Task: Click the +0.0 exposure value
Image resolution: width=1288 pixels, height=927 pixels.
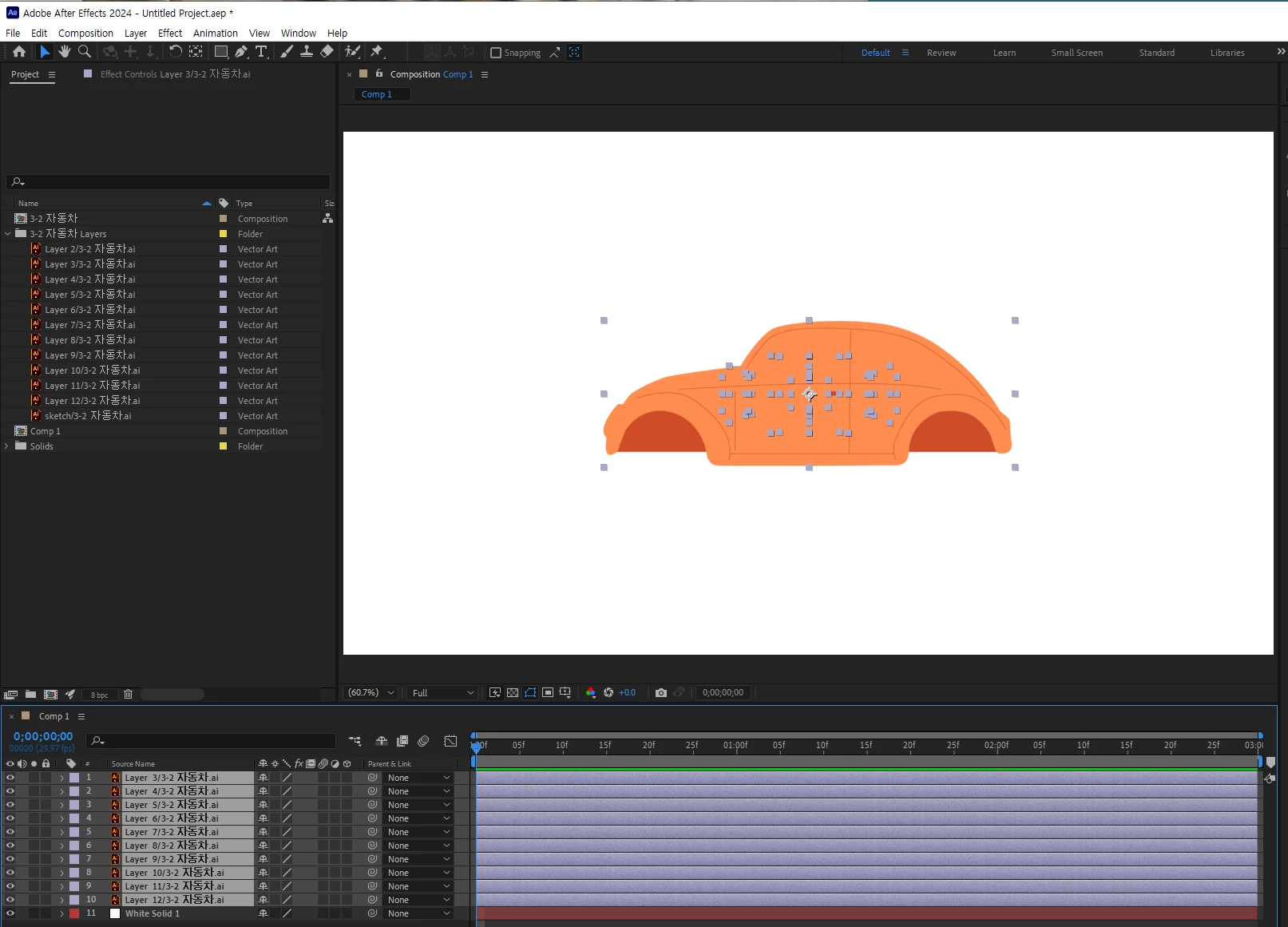Action: tap(628, 693)
